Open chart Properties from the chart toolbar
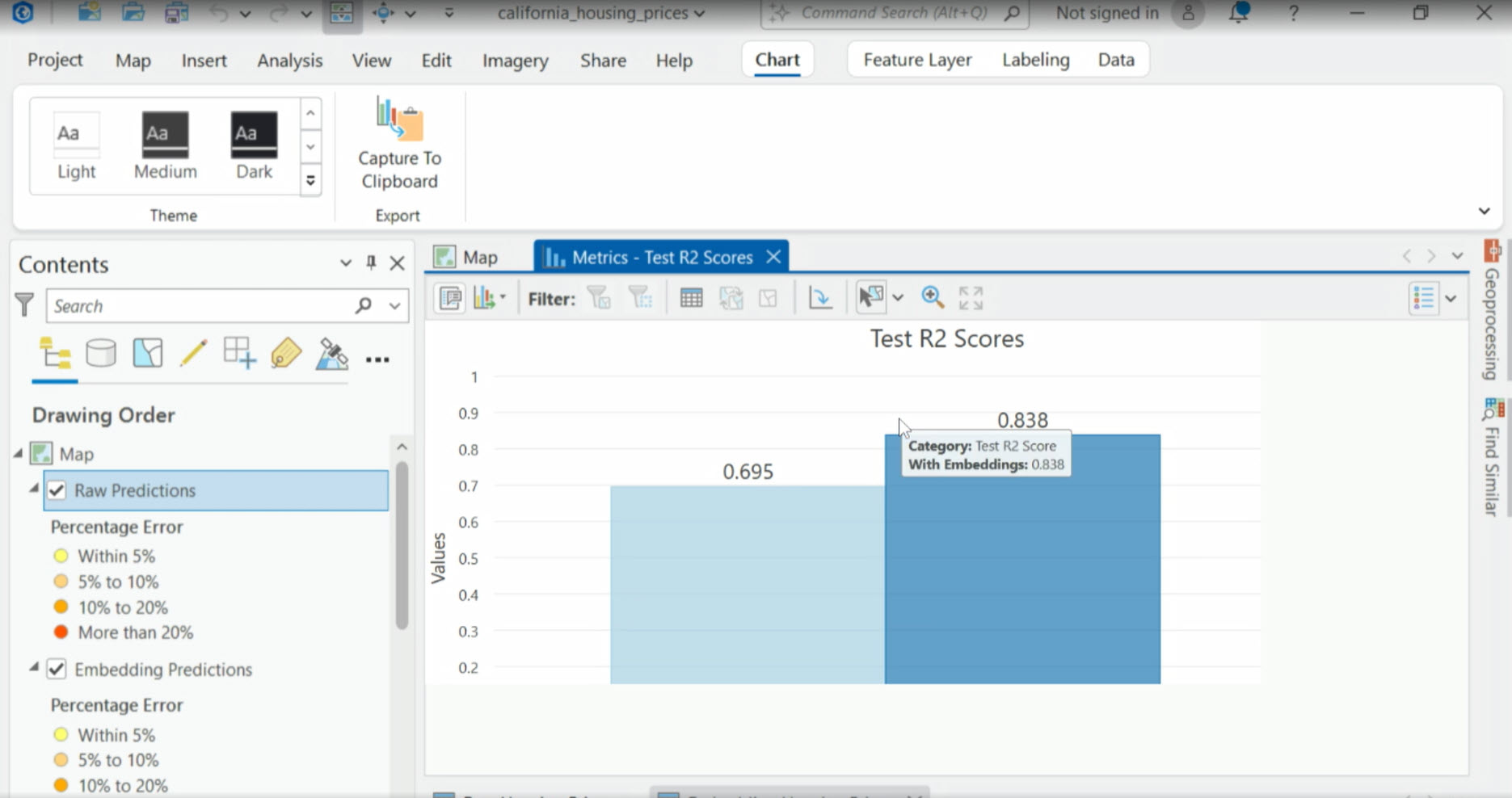 click(x=450, y=298)
